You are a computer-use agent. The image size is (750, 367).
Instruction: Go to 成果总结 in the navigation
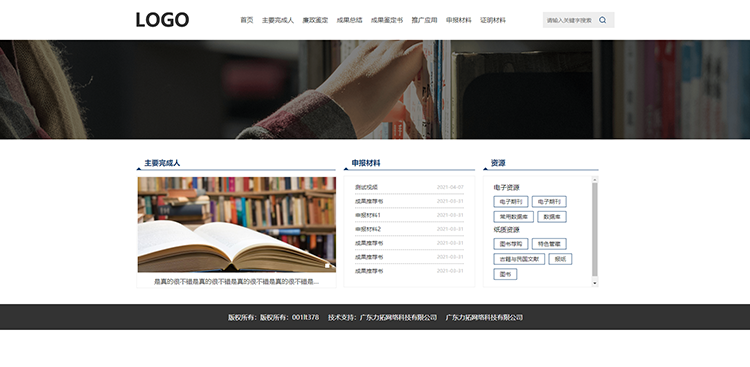point(350,20)
